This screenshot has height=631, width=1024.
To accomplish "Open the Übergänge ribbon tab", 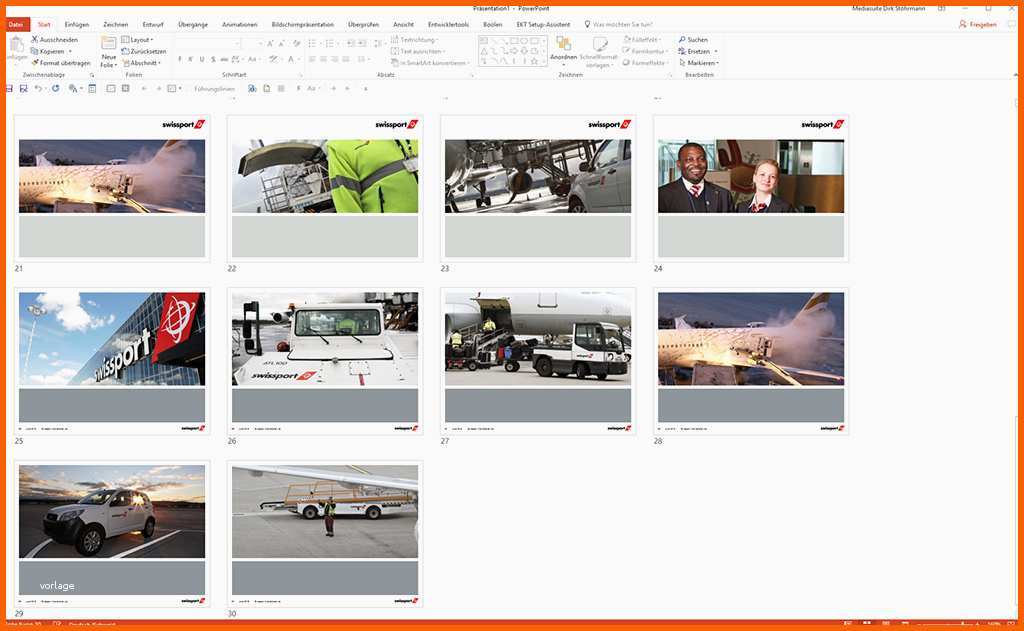I will tap(193, 24).
